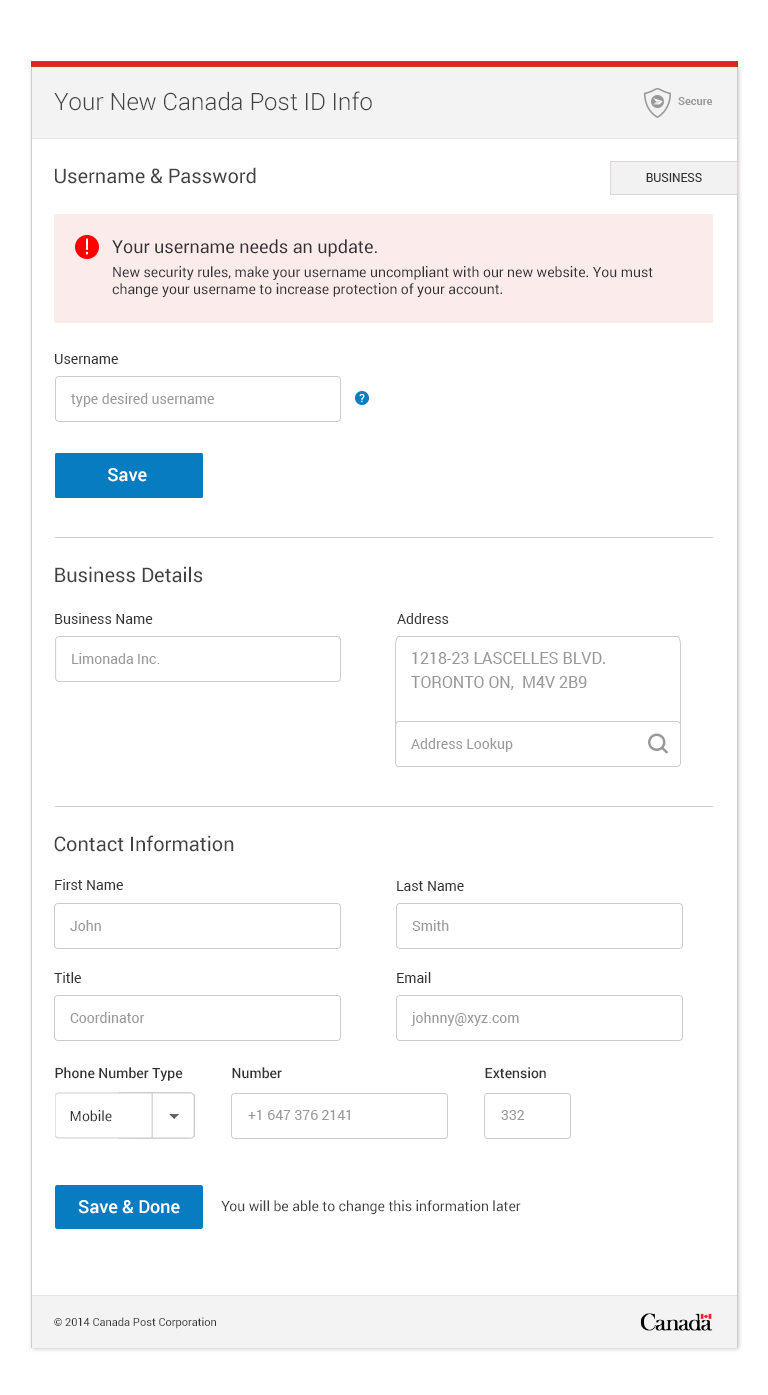Select the BUSINESS tab
768x1395 pixels.
tap(673, 178)
